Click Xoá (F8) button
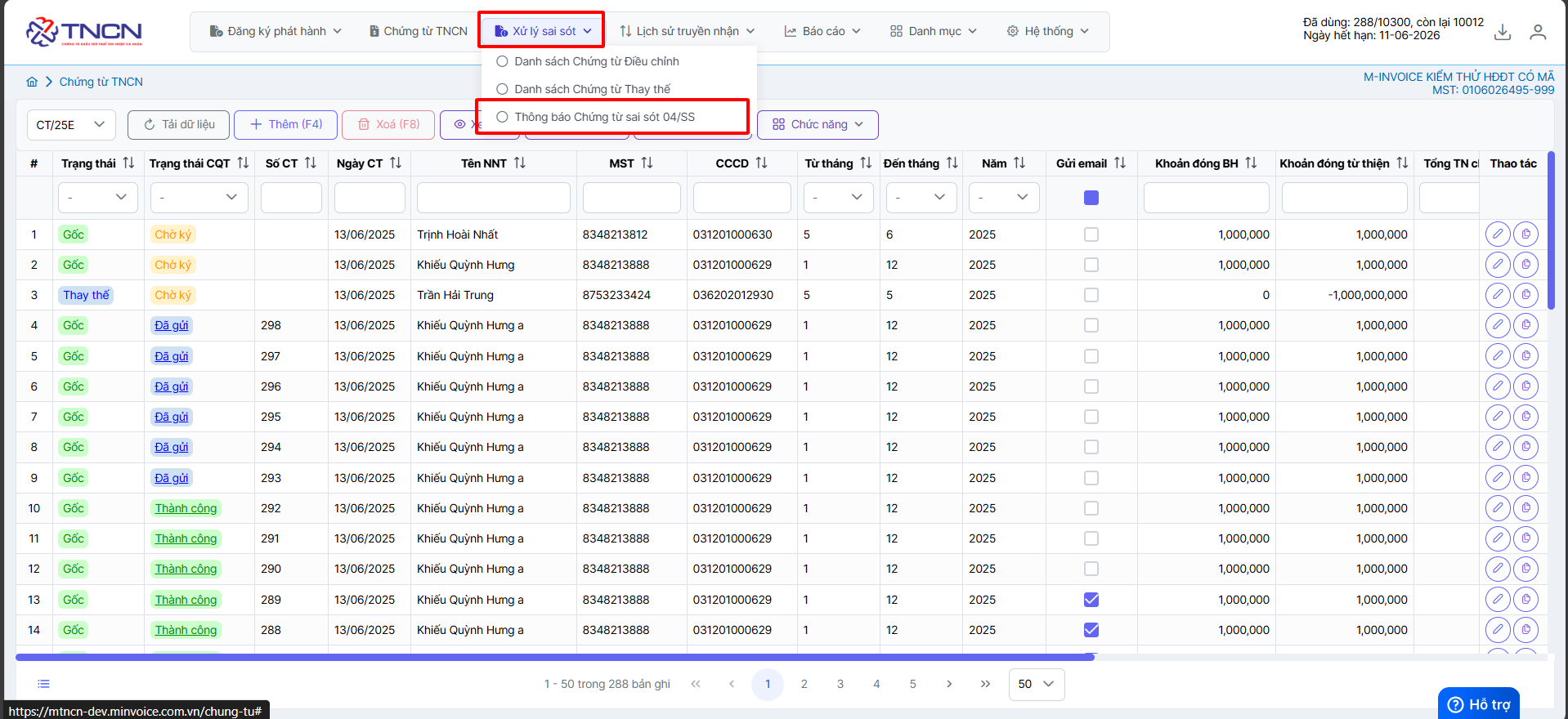This screenshot has width=1568, height=719. pyautogui.click(x=388, y=125)
